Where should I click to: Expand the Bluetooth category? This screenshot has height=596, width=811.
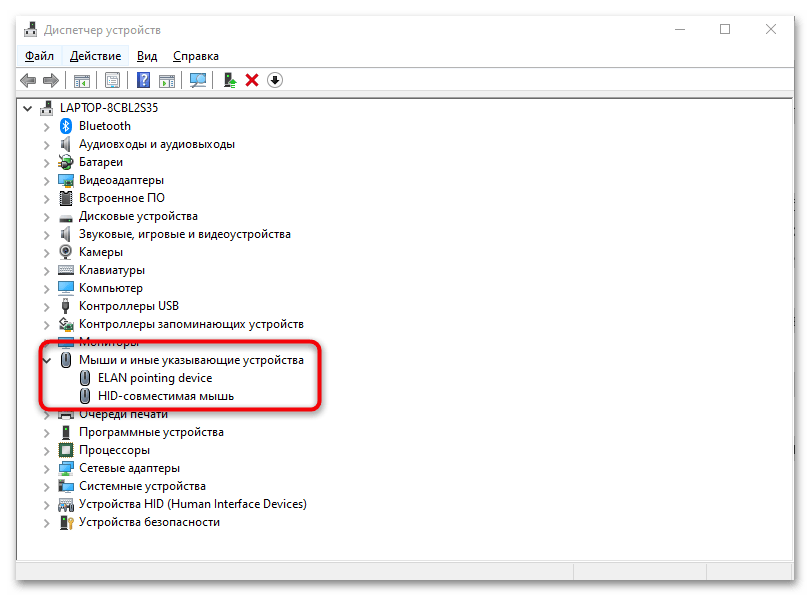coord(47,126)
